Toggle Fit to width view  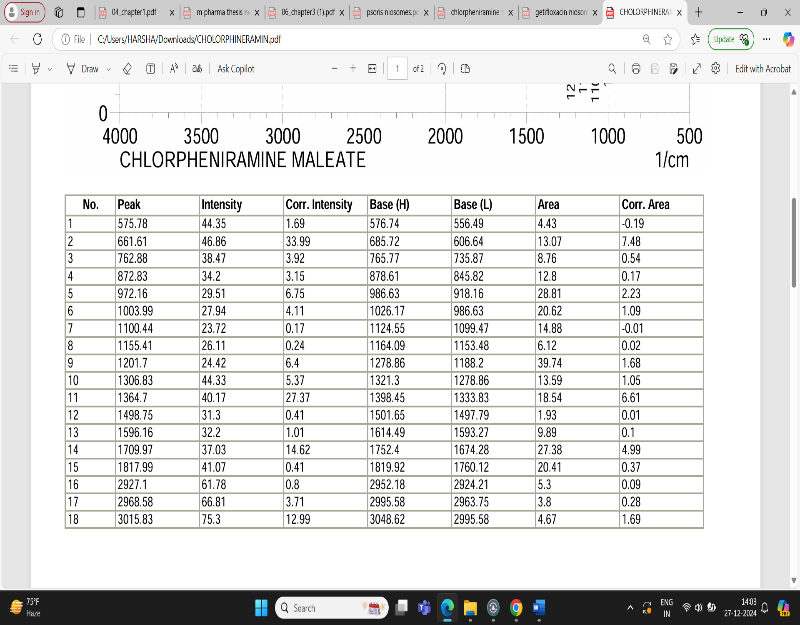click(372, 68)
